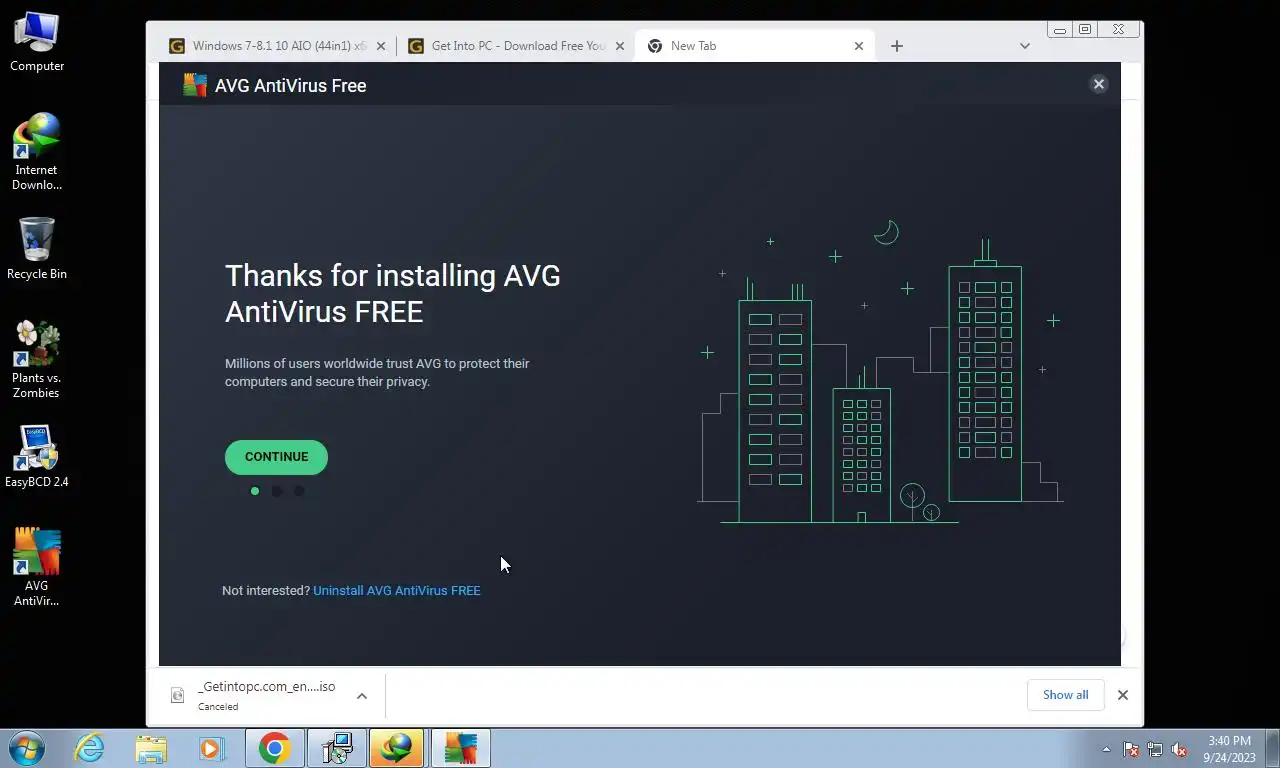Screen dimensions: 1280x768
Task: Click the AVG logo in dialog header
Action: coord(194,85)
